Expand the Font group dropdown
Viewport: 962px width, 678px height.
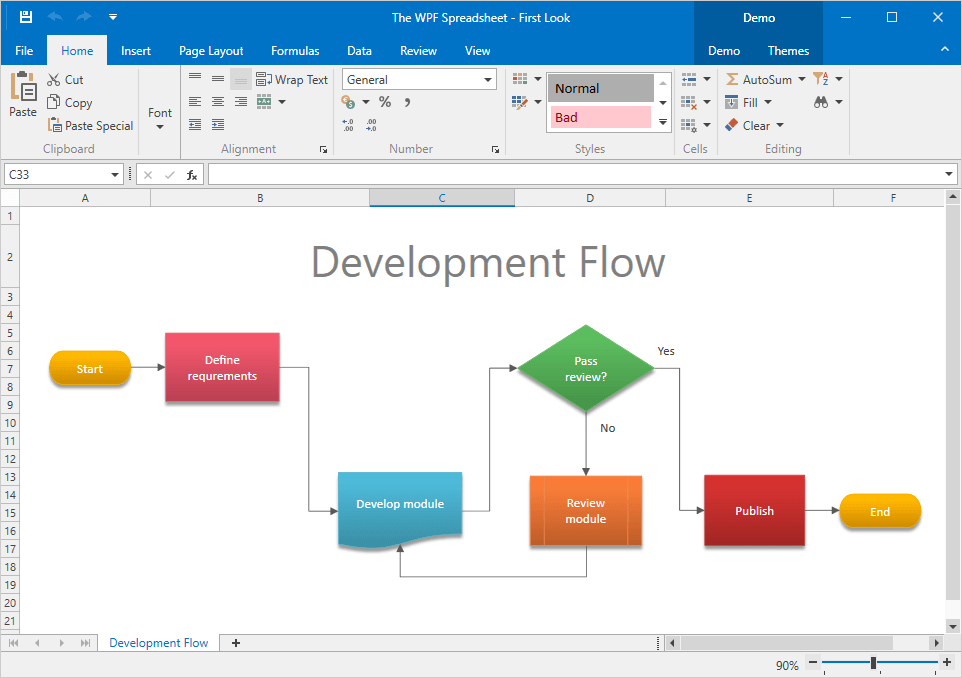pyautogui.click(x=160, y=118)
